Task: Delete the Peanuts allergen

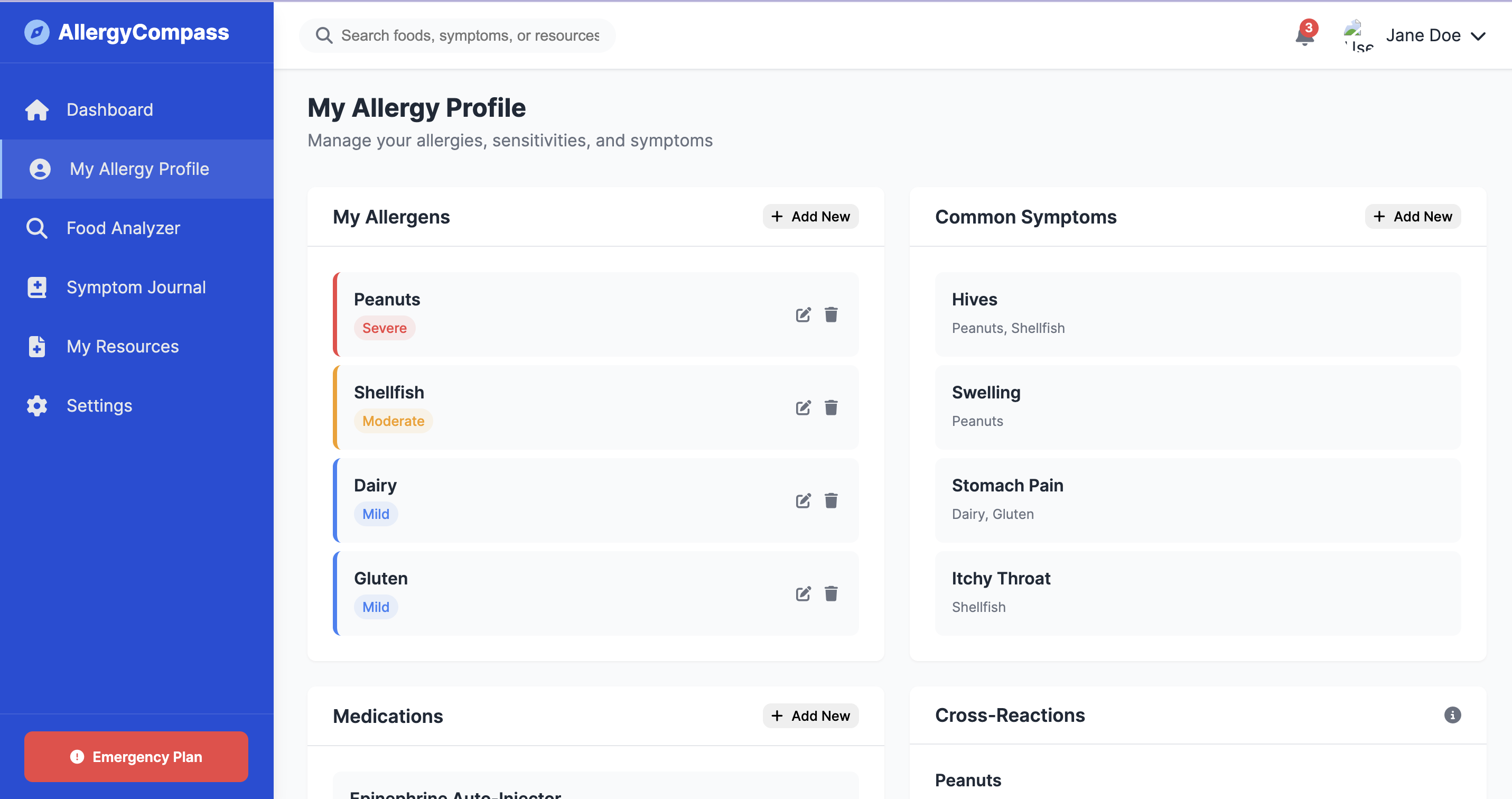Action: (830, 314)
